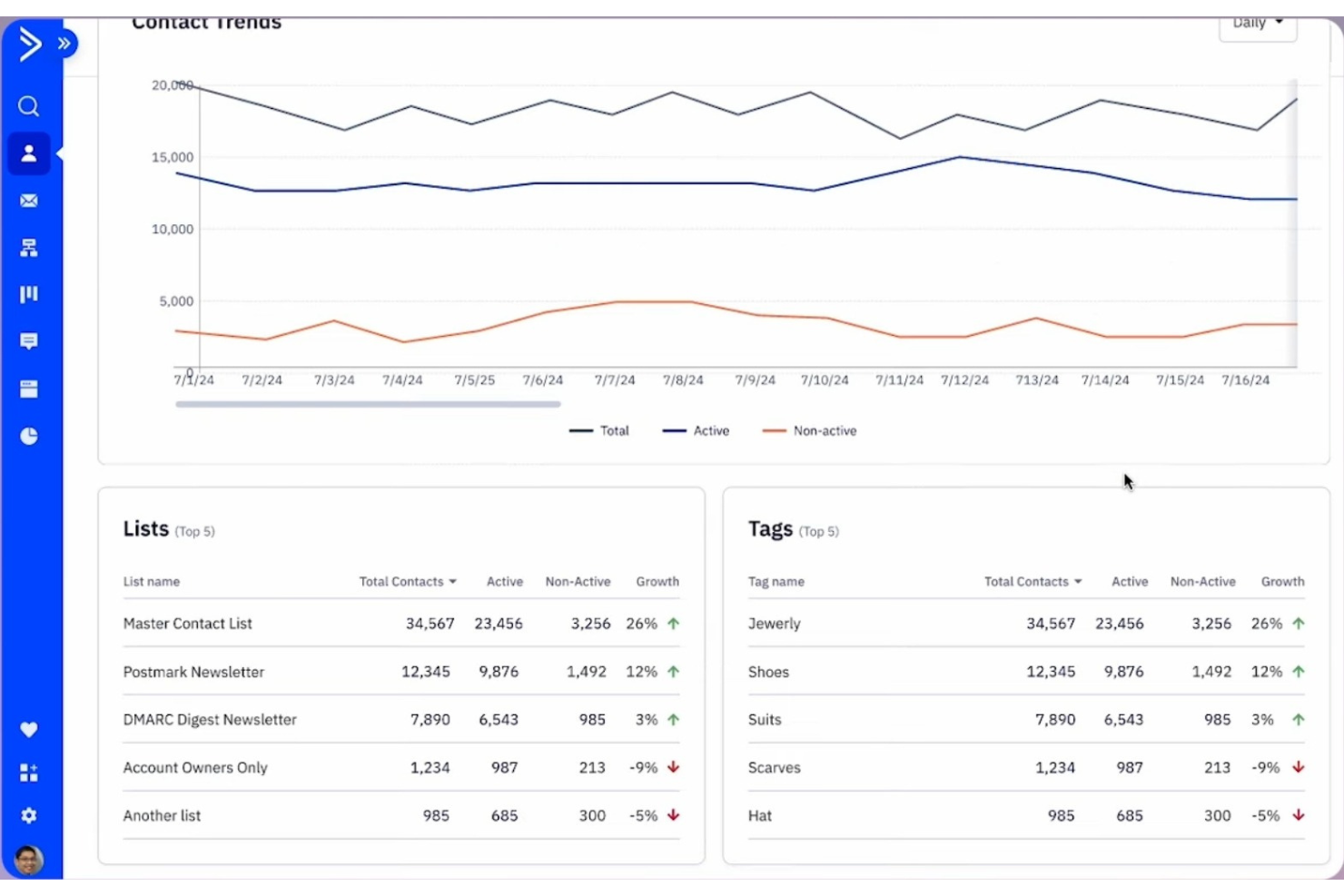Open the Deals pipeline kanban icon
The image size is (1344, 896).
click(28, 293)
